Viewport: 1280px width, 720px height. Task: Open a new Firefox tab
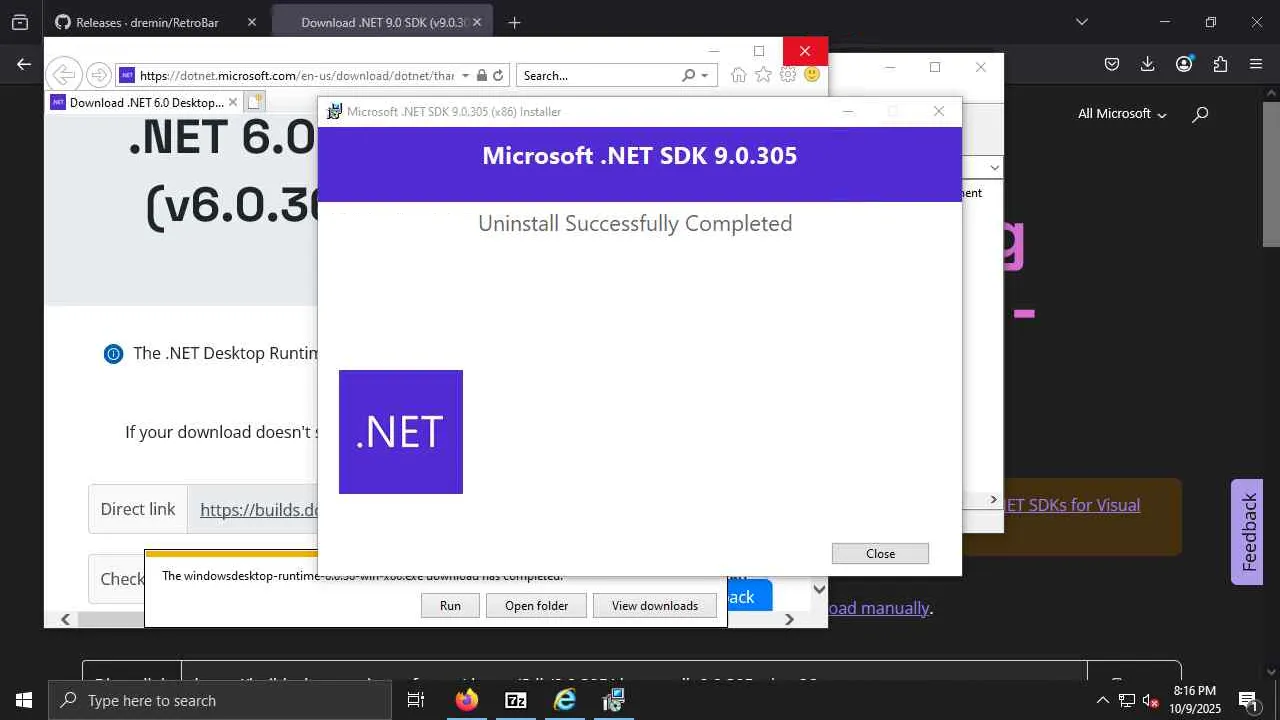click(514, 22)
